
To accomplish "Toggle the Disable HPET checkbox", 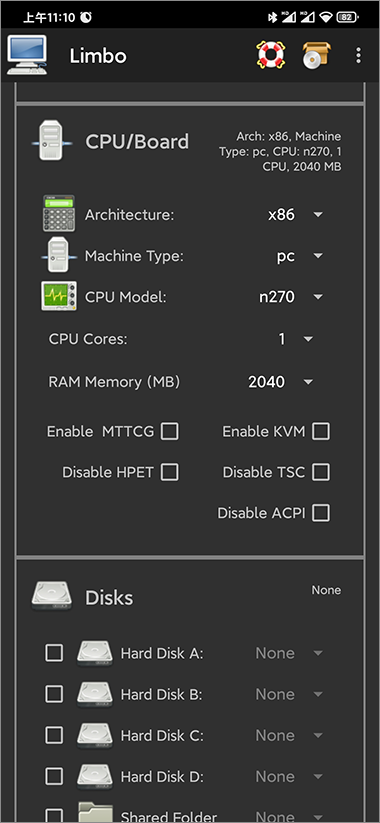I will coord(170,472).
